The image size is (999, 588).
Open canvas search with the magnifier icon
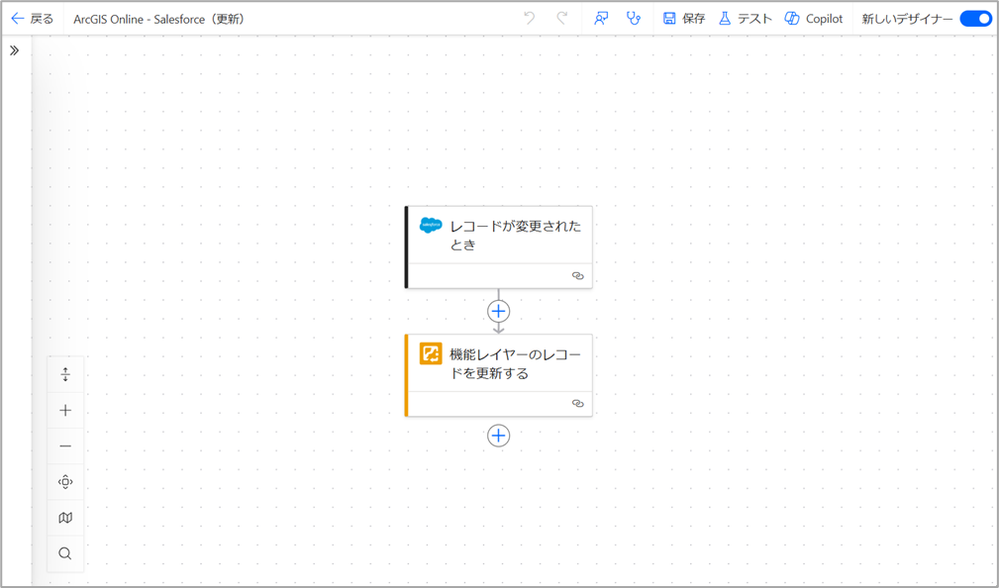pos(65,553)
